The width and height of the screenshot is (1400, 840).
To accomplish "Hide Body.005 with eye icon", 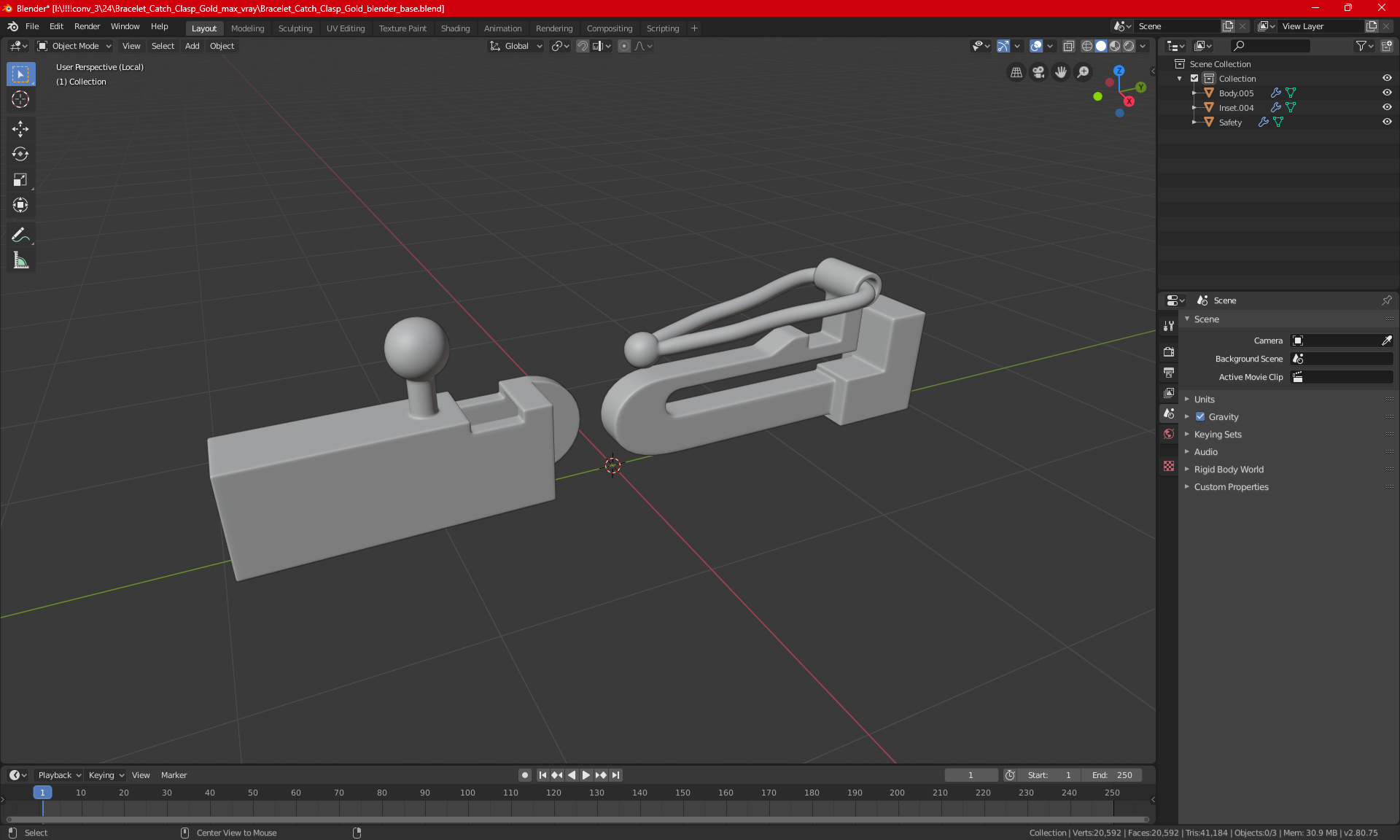I will click(x=1387, y=93).
